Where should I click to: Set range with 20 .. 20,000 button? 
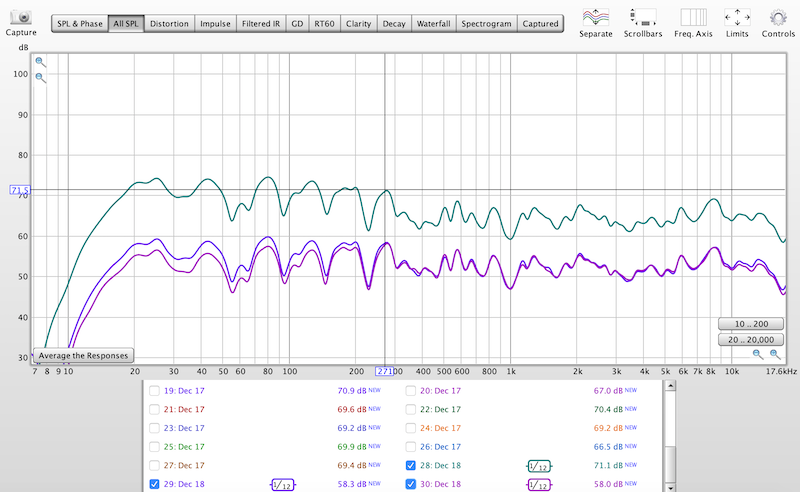(x=751, y=339)
